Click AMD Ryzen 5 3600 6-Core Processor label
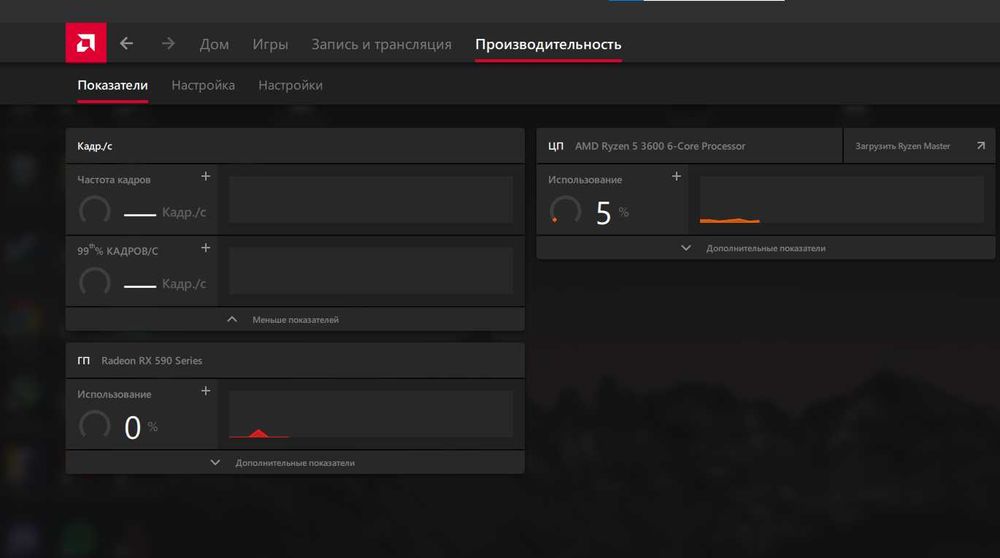 (660, 146)
